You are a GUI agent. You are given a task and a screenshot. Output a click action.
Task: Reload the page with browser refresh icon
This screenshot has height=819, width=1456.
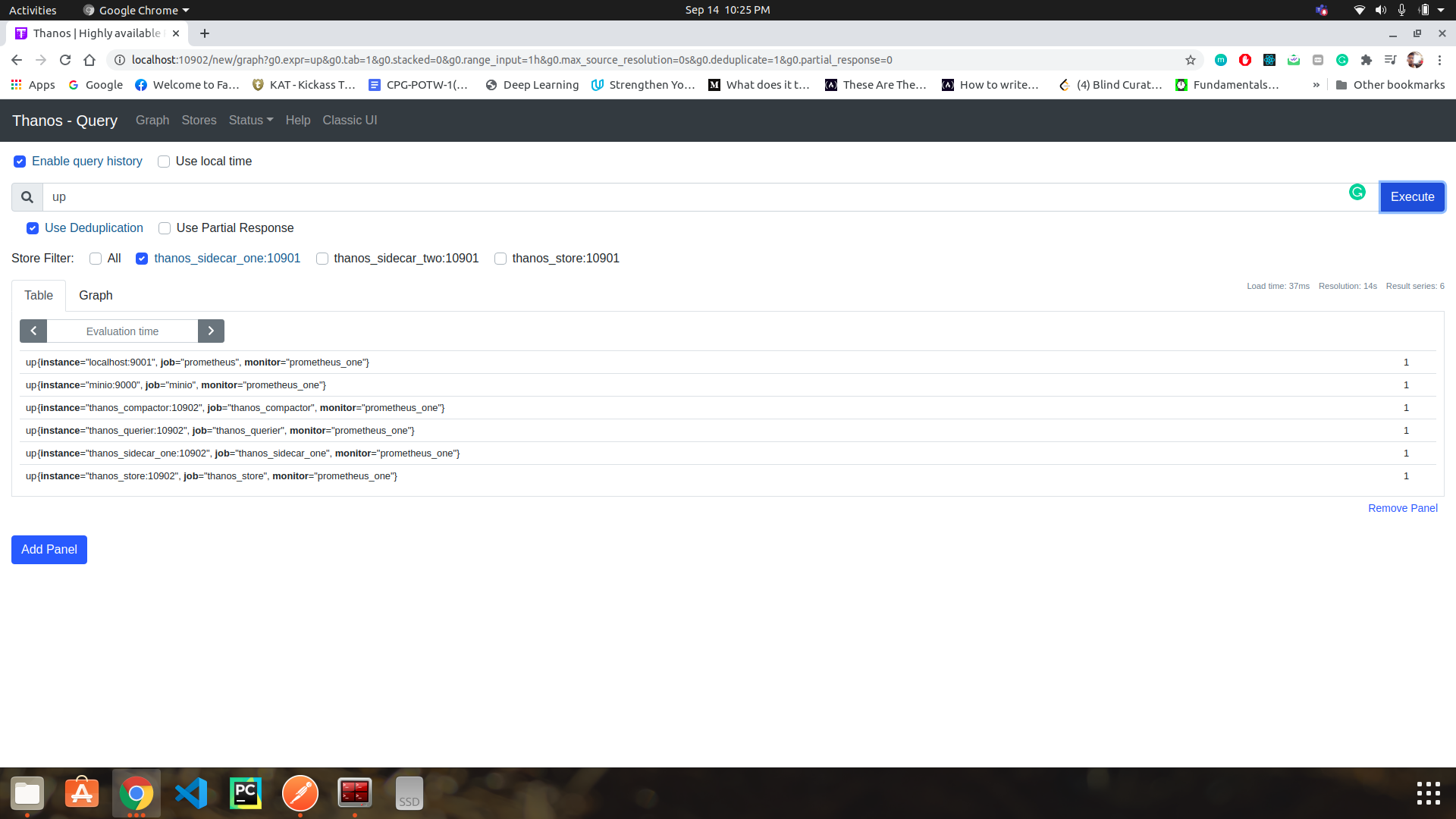(65, 60)
